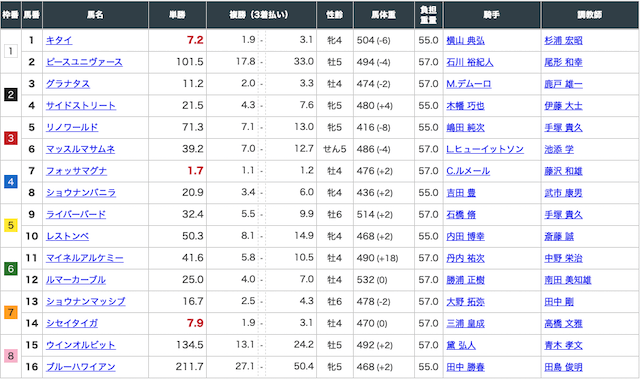640x379 pixels.
Task: Open horse link ブルーハワイアン
Action: click(x=80, y=367)
